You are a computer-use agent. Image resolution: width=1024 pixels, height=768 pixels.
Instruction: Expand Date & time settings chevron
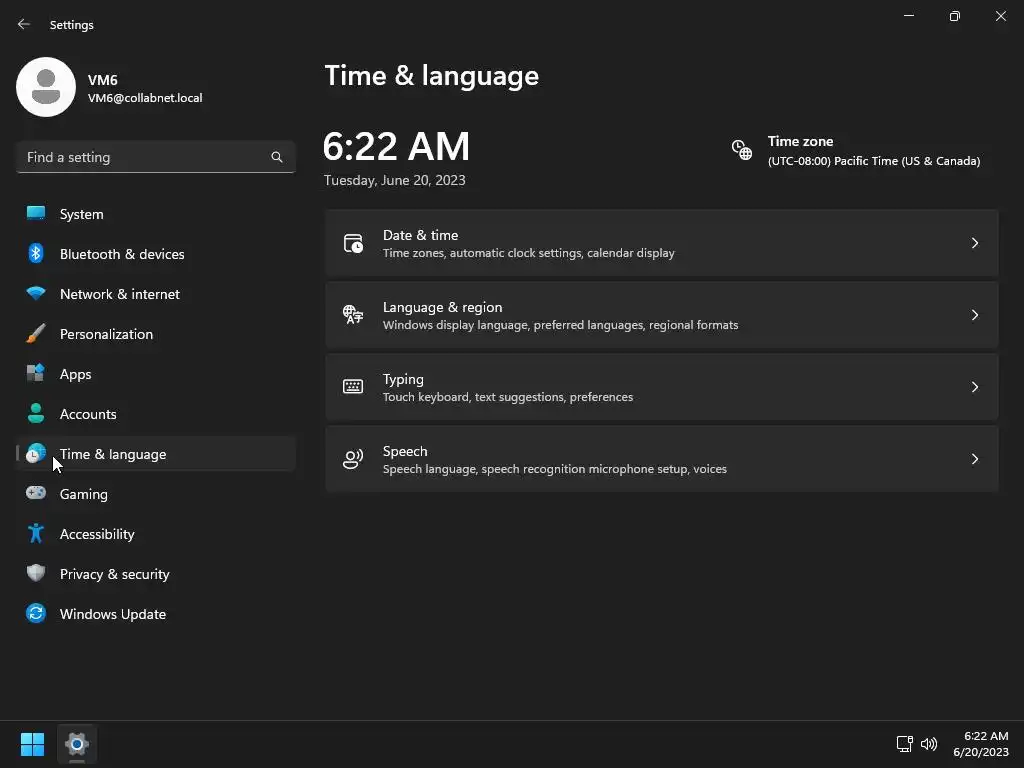[975, 243]
